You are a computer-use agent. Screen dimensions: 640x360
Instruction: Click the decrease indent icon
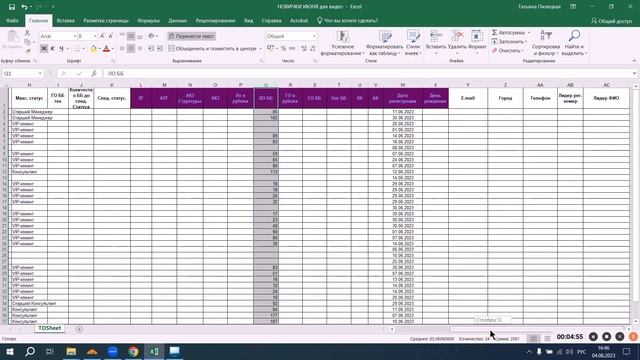coord(151,49)
